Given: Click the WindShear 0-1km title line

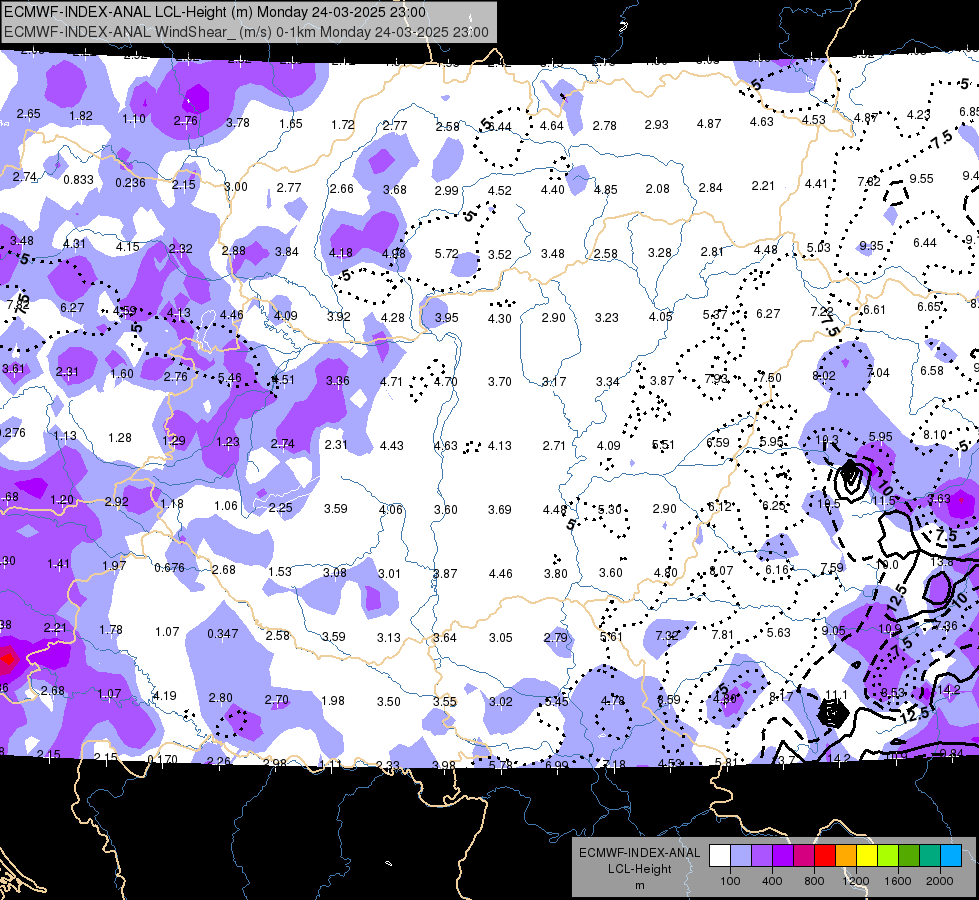Looking at the screenshot, I should (246, 32).
